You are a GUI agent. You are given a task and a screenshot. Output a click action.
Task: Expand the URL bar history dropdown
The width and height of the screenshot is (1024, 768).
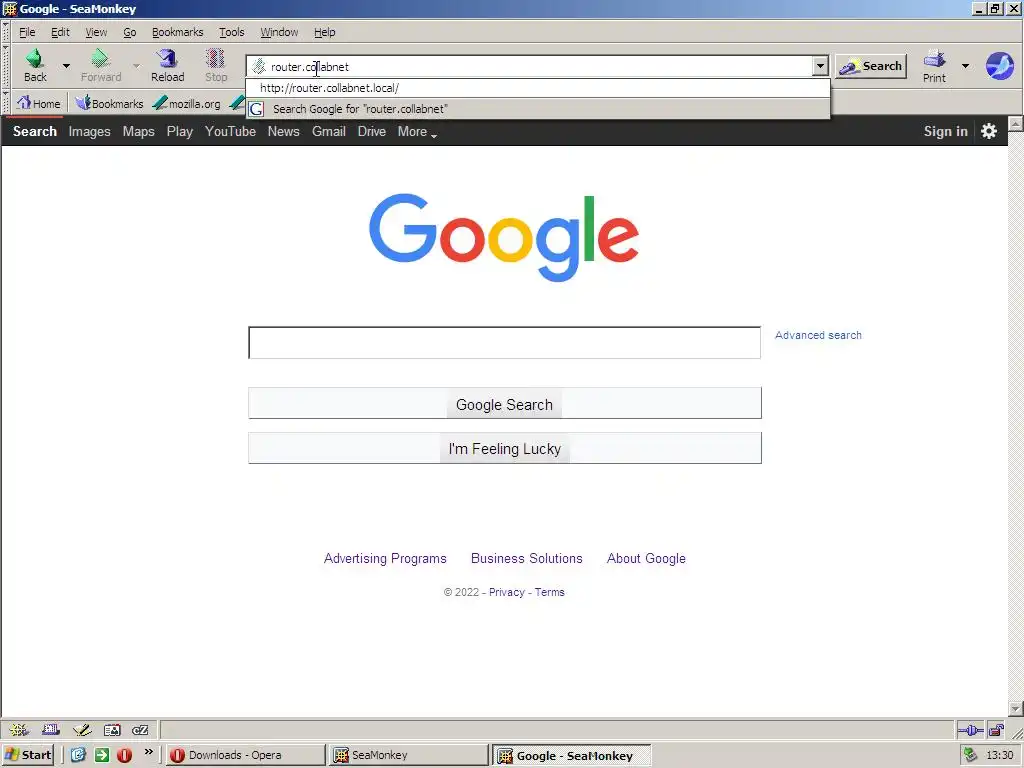[x=820, y=66]
